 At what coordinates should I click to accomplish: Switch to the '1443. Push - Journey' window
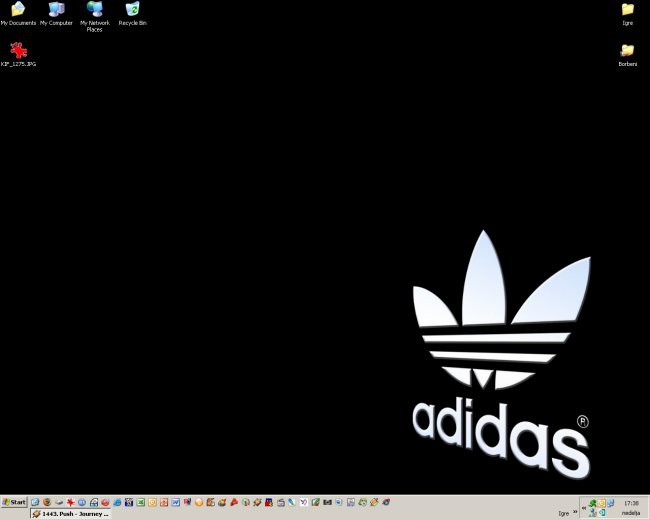click(x=71, y=514)
